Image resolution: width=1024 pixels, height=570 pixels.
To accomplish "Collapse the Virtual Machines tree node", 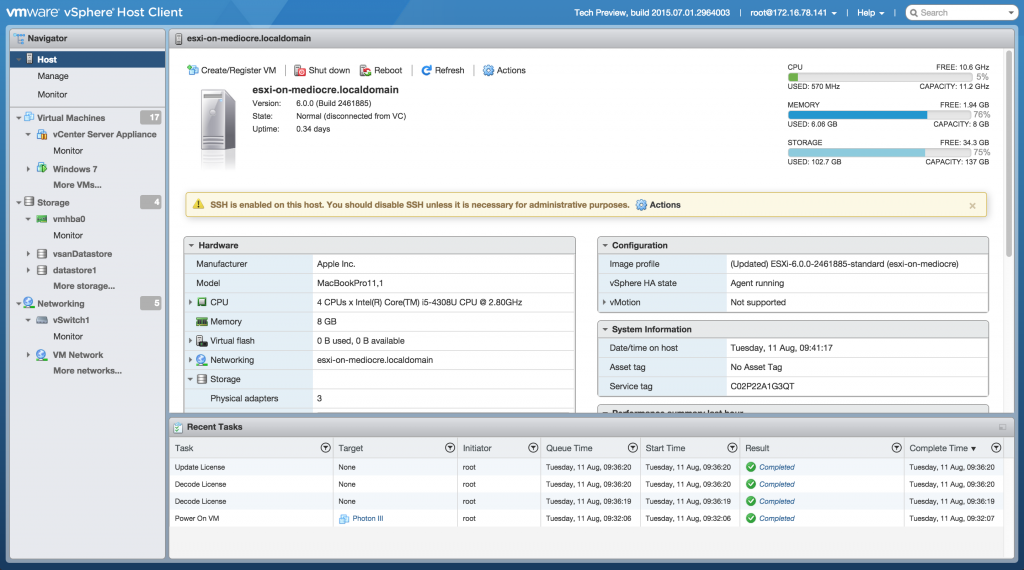I will (x=18, y=118).
